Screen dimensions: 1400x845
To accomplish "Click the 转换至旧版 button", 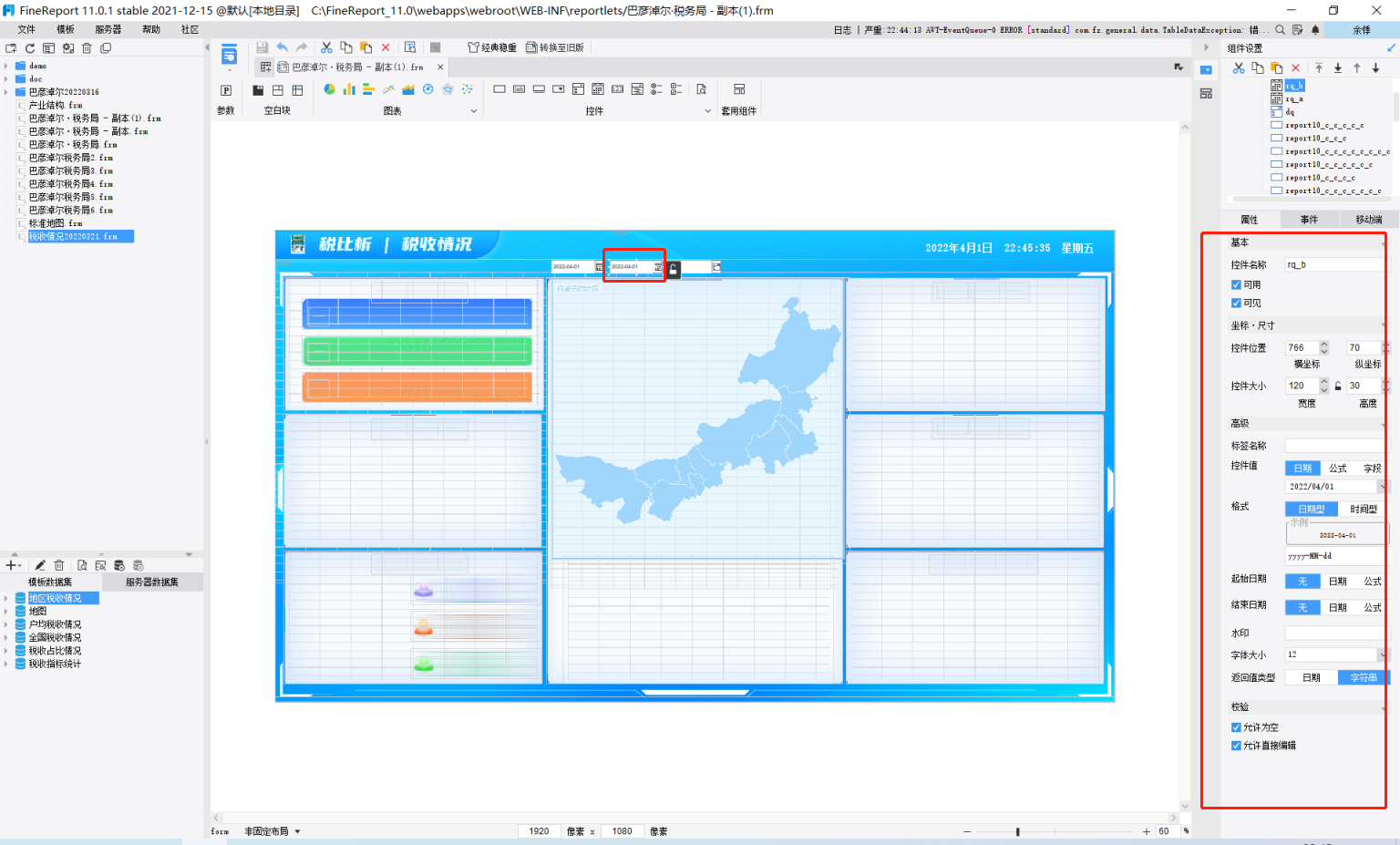I will [555, 47].
